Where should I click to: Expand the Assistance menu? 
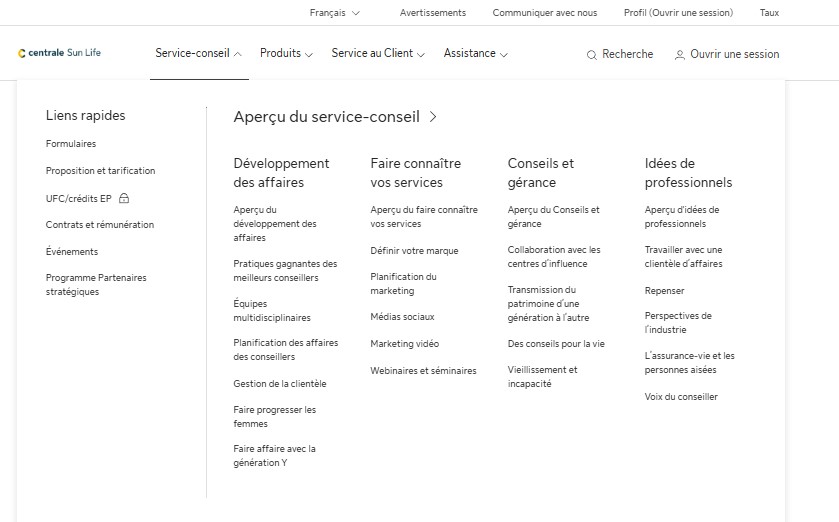[475, 54]
